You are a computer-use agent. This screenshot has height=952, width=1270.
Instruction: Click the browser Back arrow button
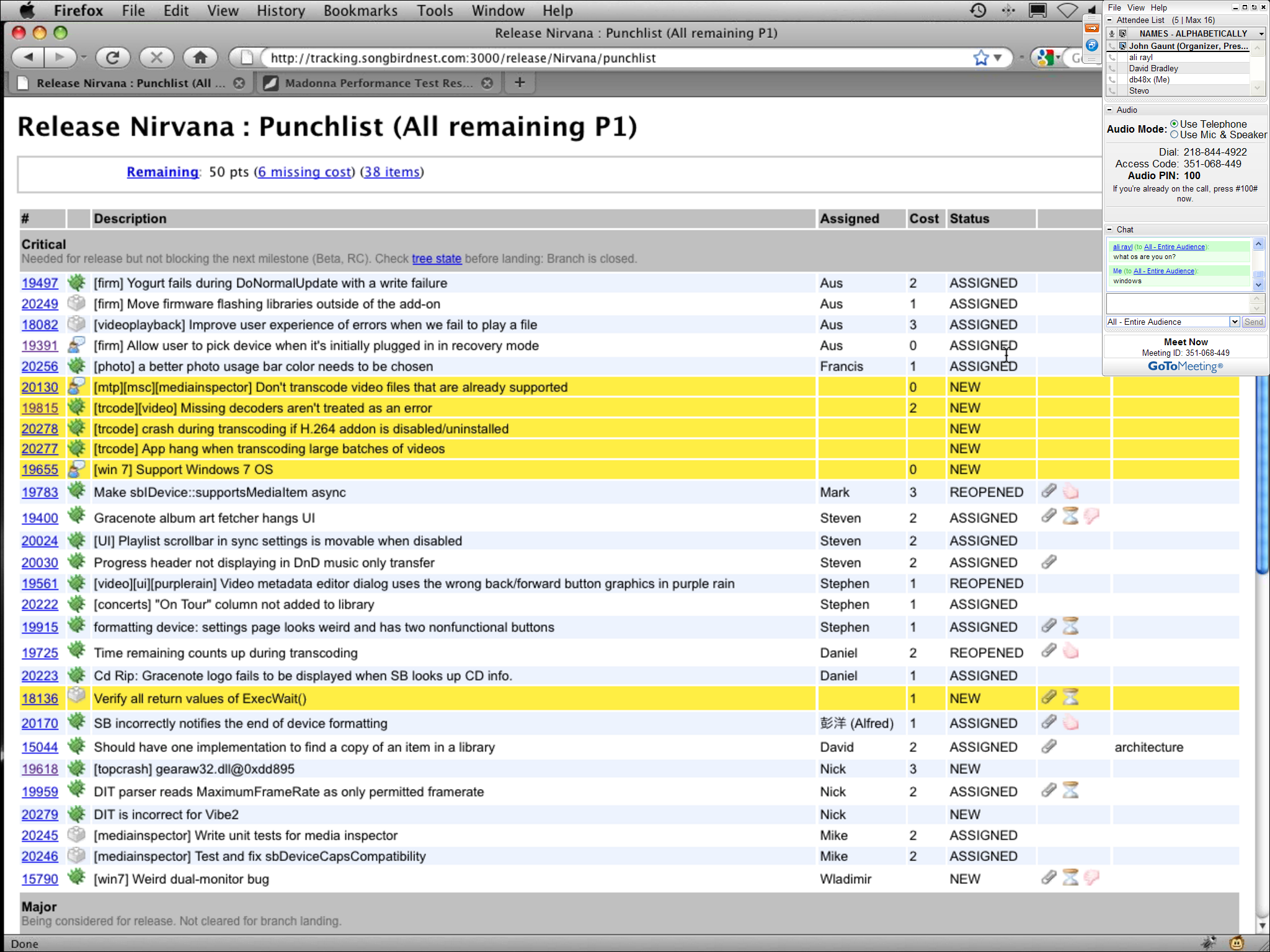[28, 58]
